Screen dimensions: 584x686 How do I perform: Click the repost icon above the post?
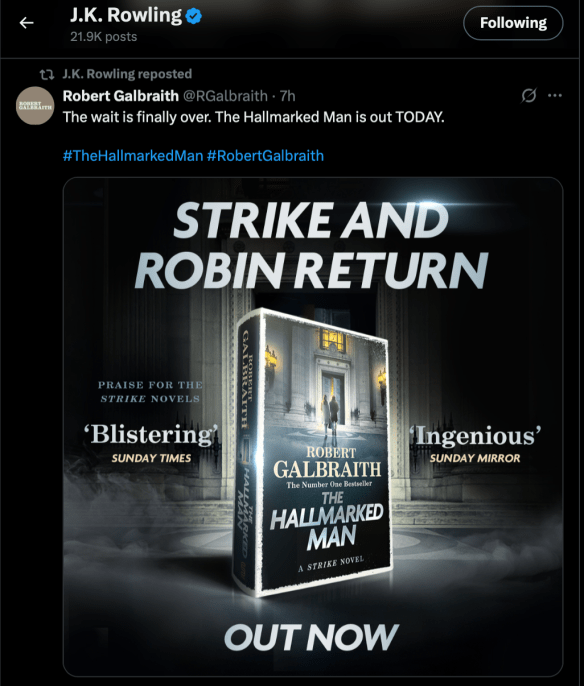tap(47, 74)
